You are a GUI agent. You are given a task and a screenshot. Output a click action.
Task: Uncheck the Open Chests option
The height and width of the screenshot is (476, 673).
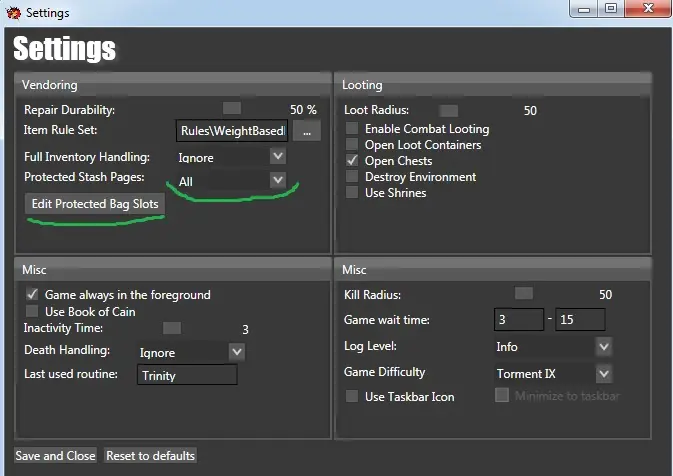click(352, 161)
